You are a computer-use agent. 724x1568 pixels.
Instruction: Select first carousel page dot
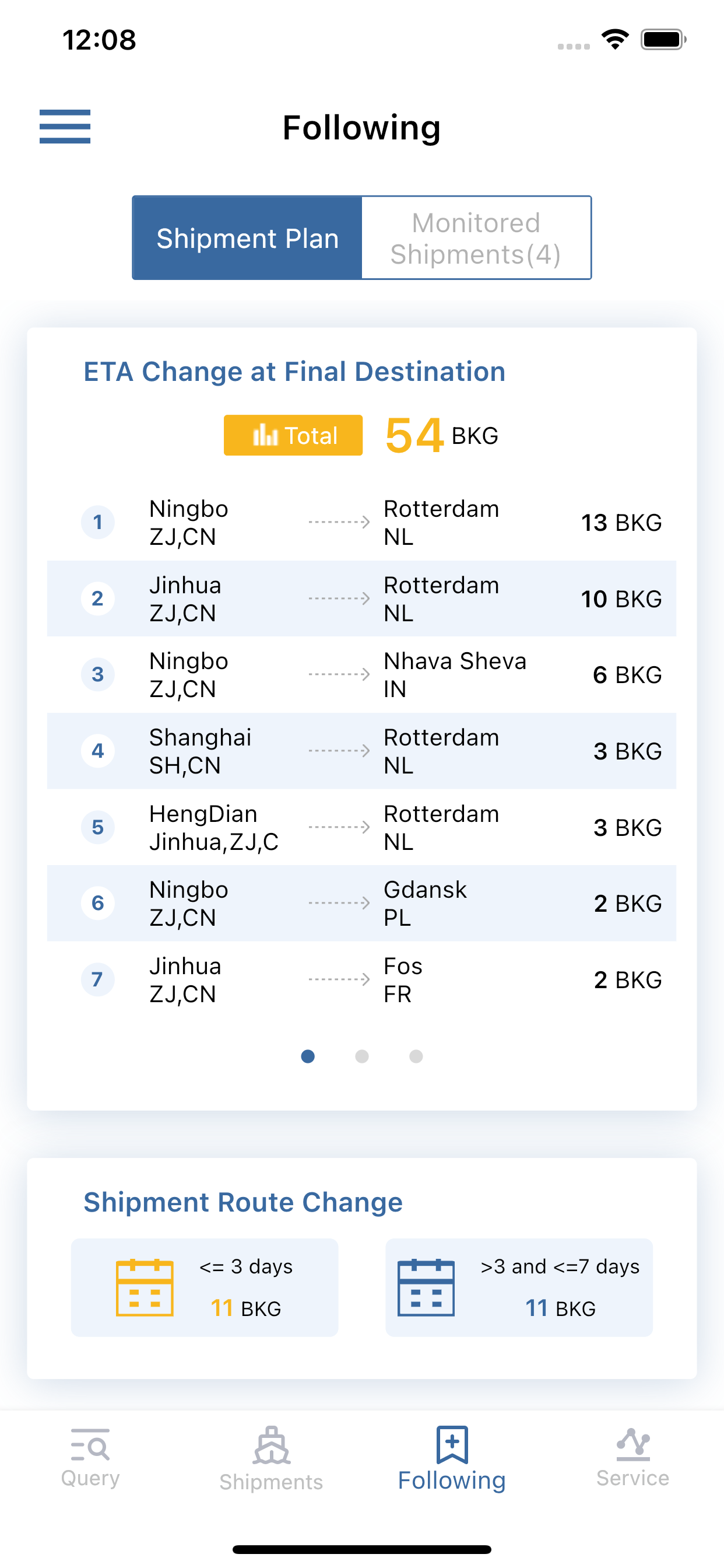308,1056
